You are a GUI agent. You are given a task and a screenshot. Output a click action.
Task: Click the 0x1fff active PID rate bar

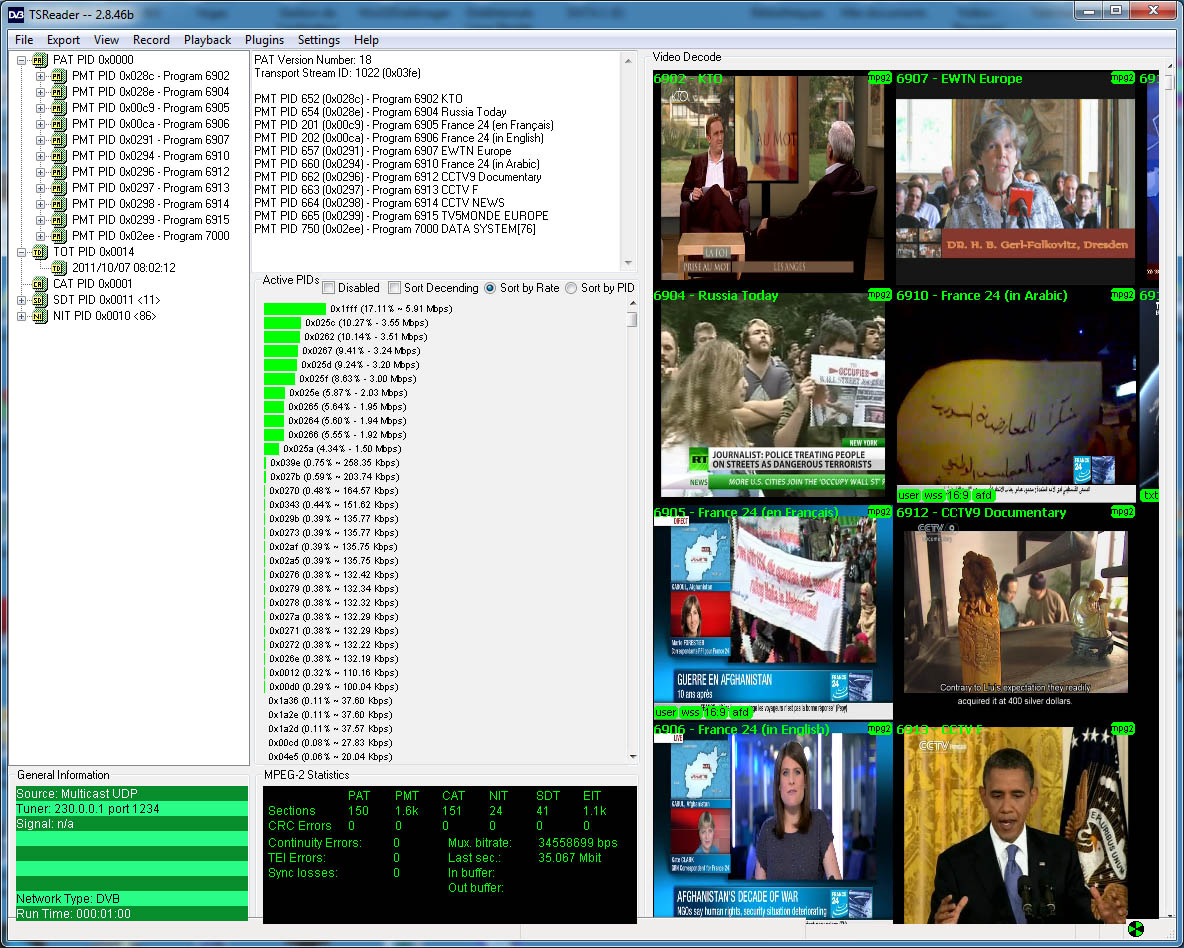tap(295, 309)
